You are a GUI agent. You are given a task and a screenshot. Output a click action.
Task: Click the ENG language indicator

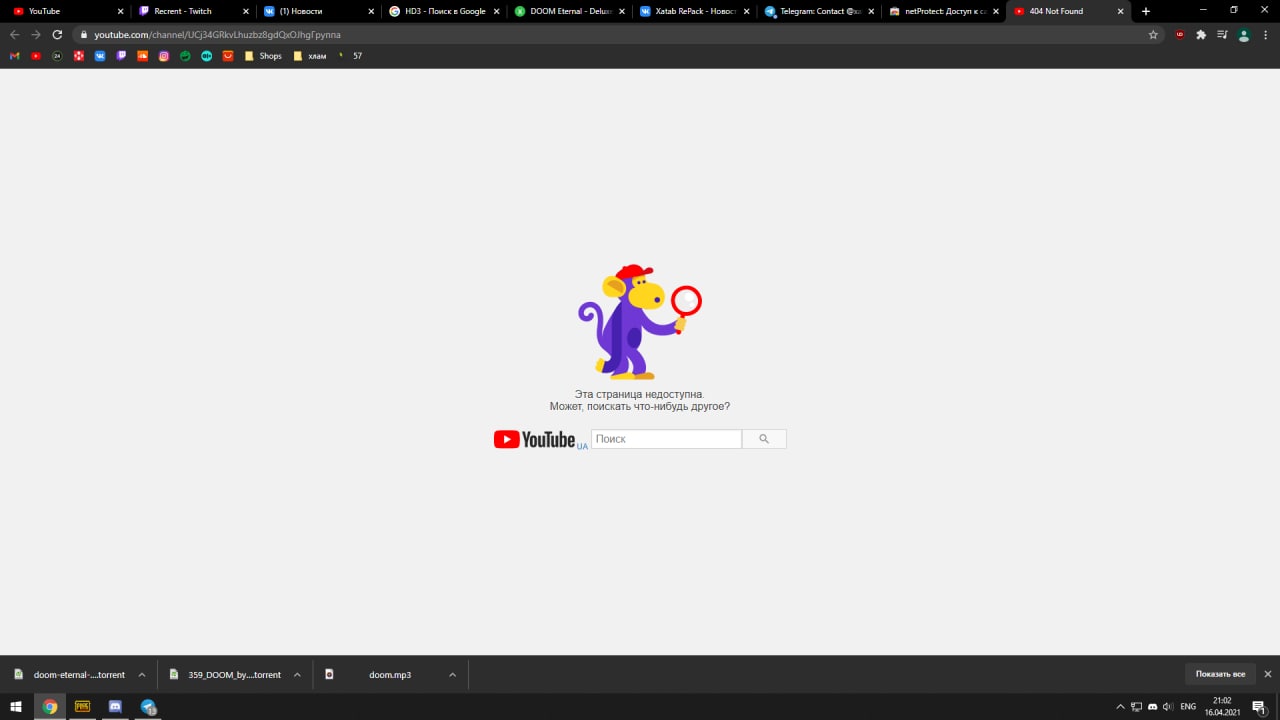click(x=1188, y=706)
